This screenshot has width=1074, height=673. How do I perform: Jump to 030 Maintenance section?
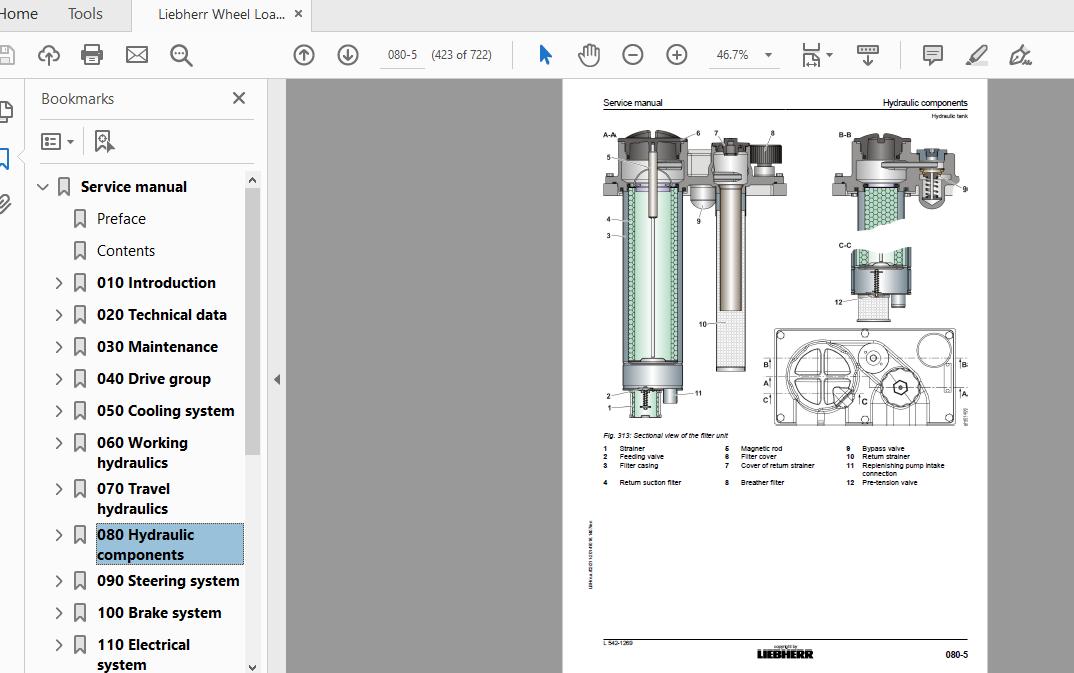(158, 347)
